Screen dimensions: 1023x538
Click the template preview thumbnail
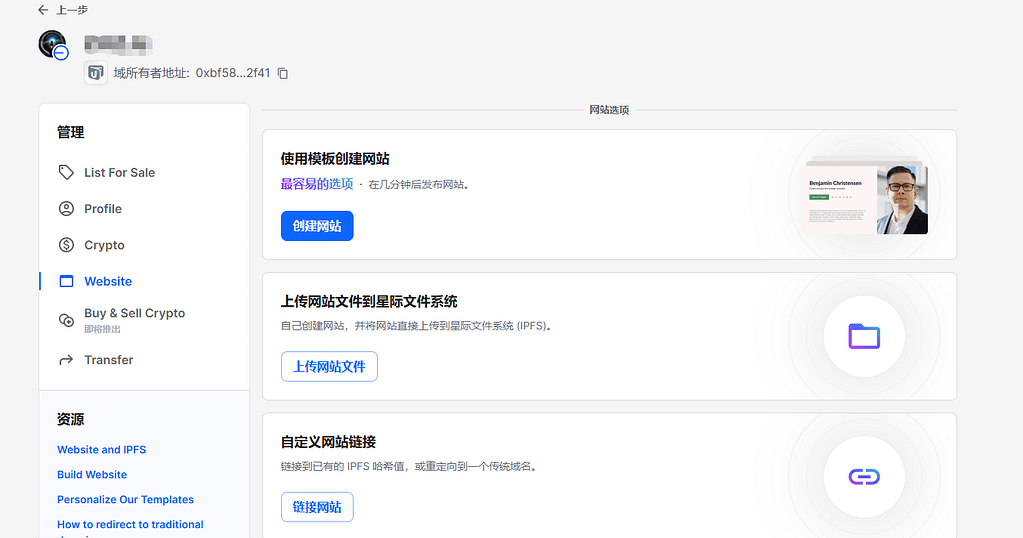pos(864,196)
